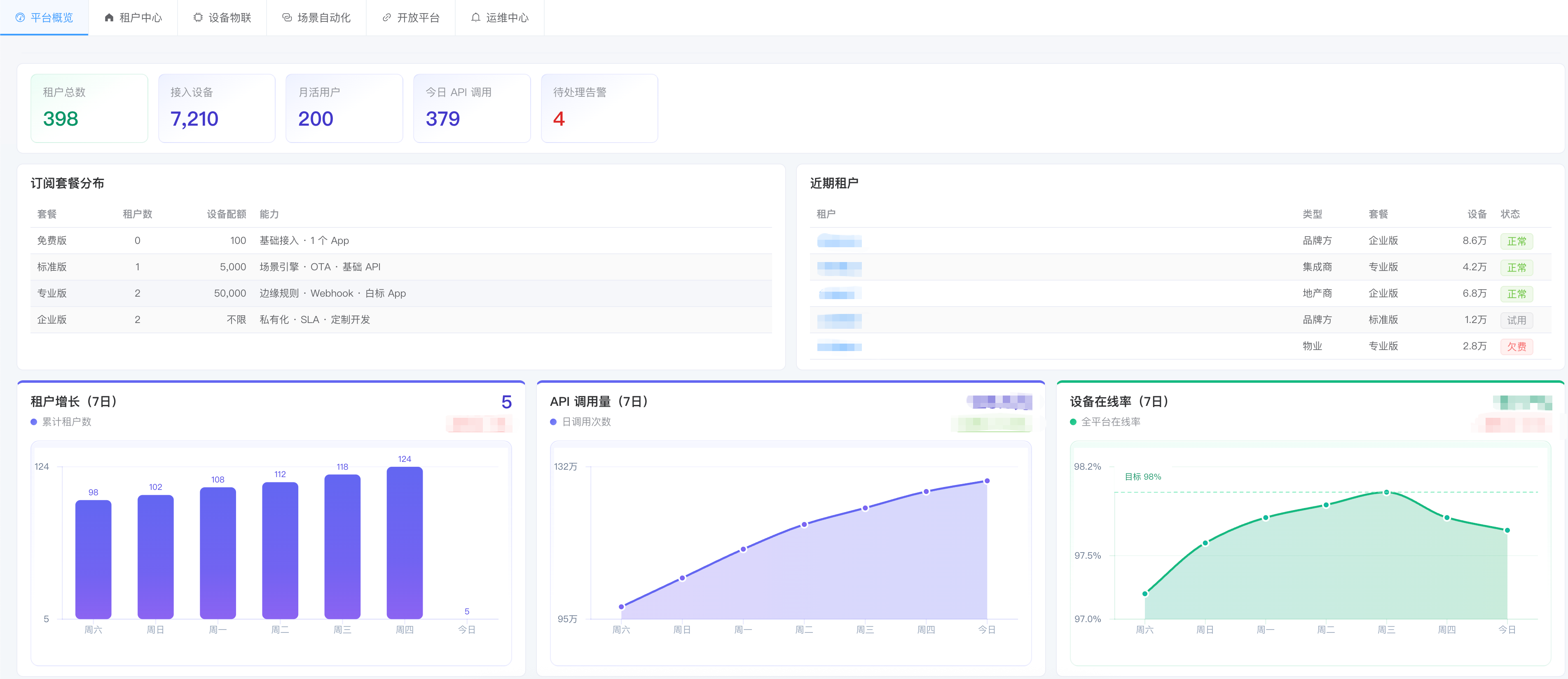Click the icon beside 场景自动化
Image resolution: width=1568 pixels, height=679 pixels.
coord(287,18)
